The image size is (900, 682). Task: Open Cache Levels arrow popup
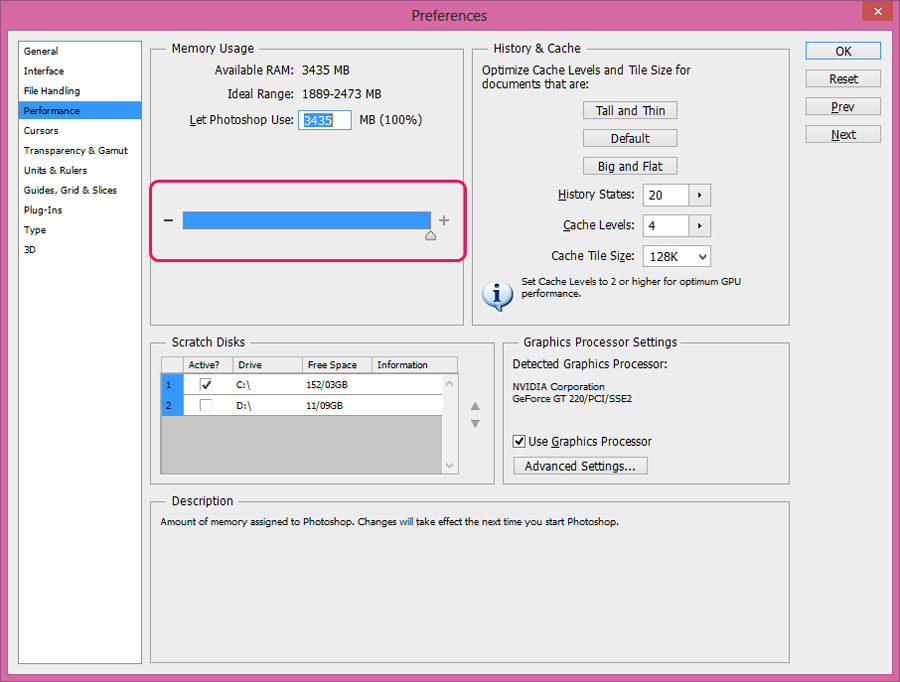699,226
